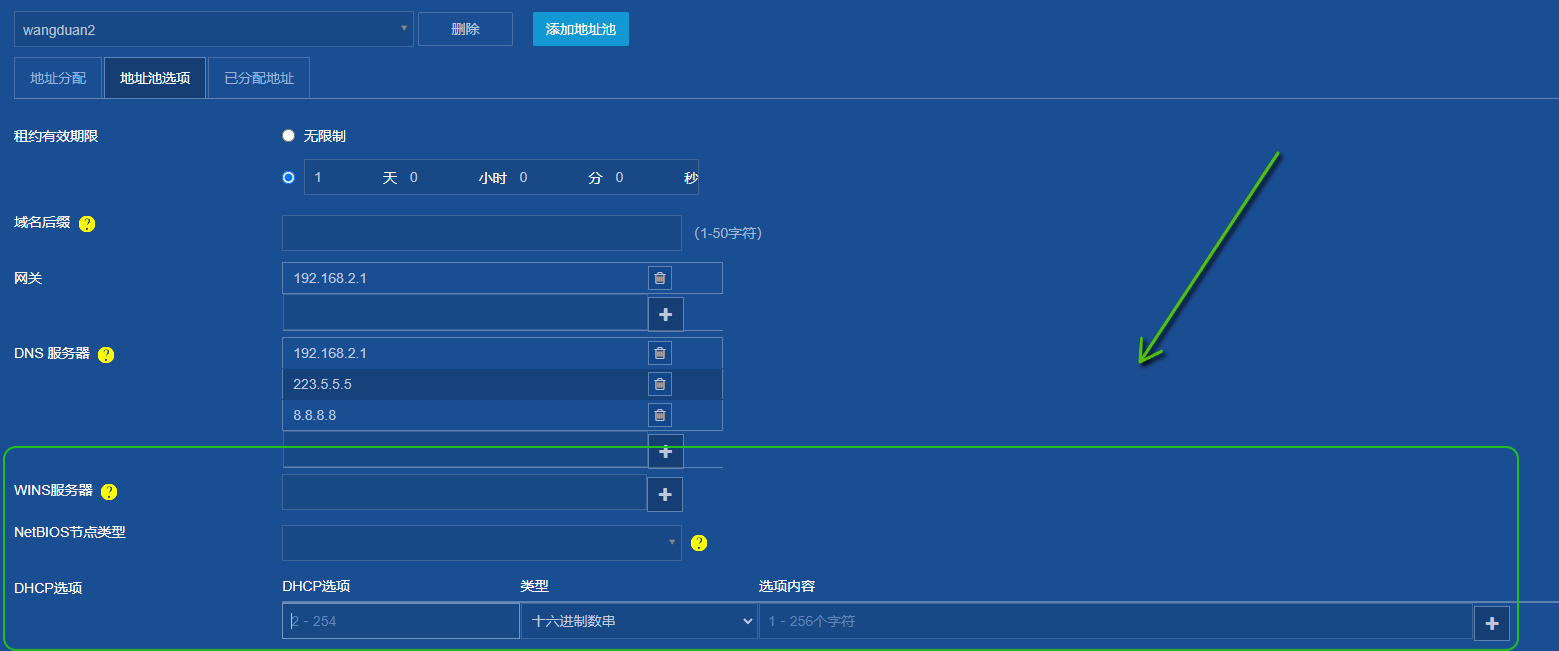This screenshot has height=651, width=1559.
Task: Focus the DHCP option number field 2 - 254
Action: pyautogui.click(x=401, y=621)
